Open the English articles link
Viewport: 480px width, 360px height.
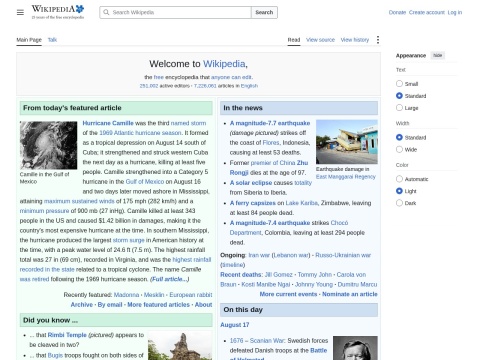[249, 86]
